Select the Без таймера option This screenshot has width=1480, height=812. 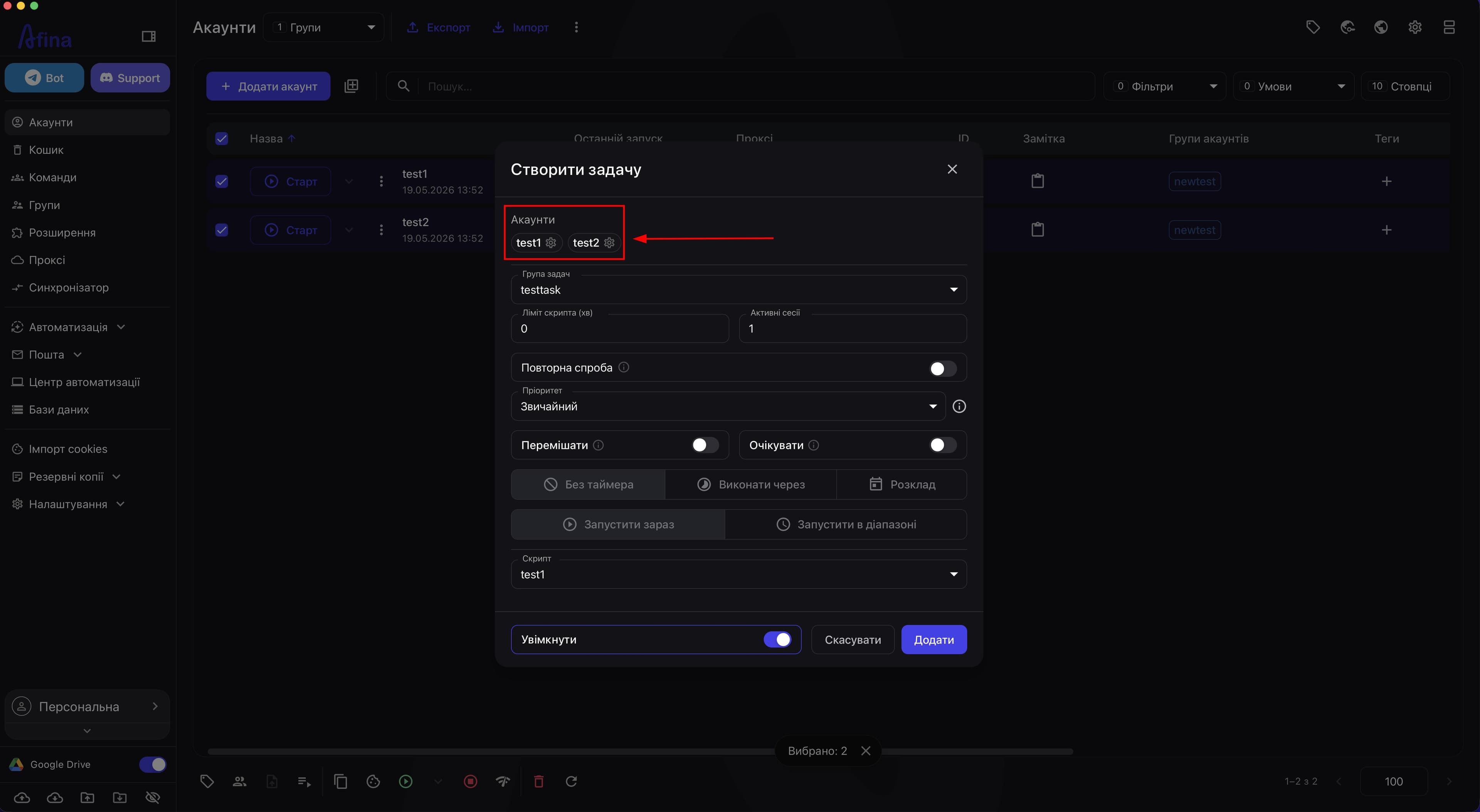[588, 485]
